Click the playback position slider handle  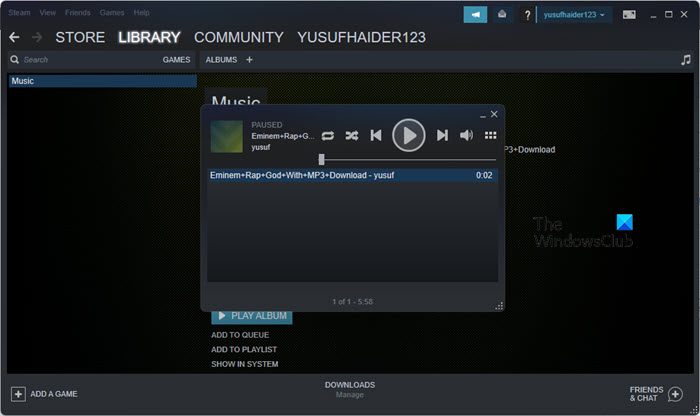tap(321, 159)
